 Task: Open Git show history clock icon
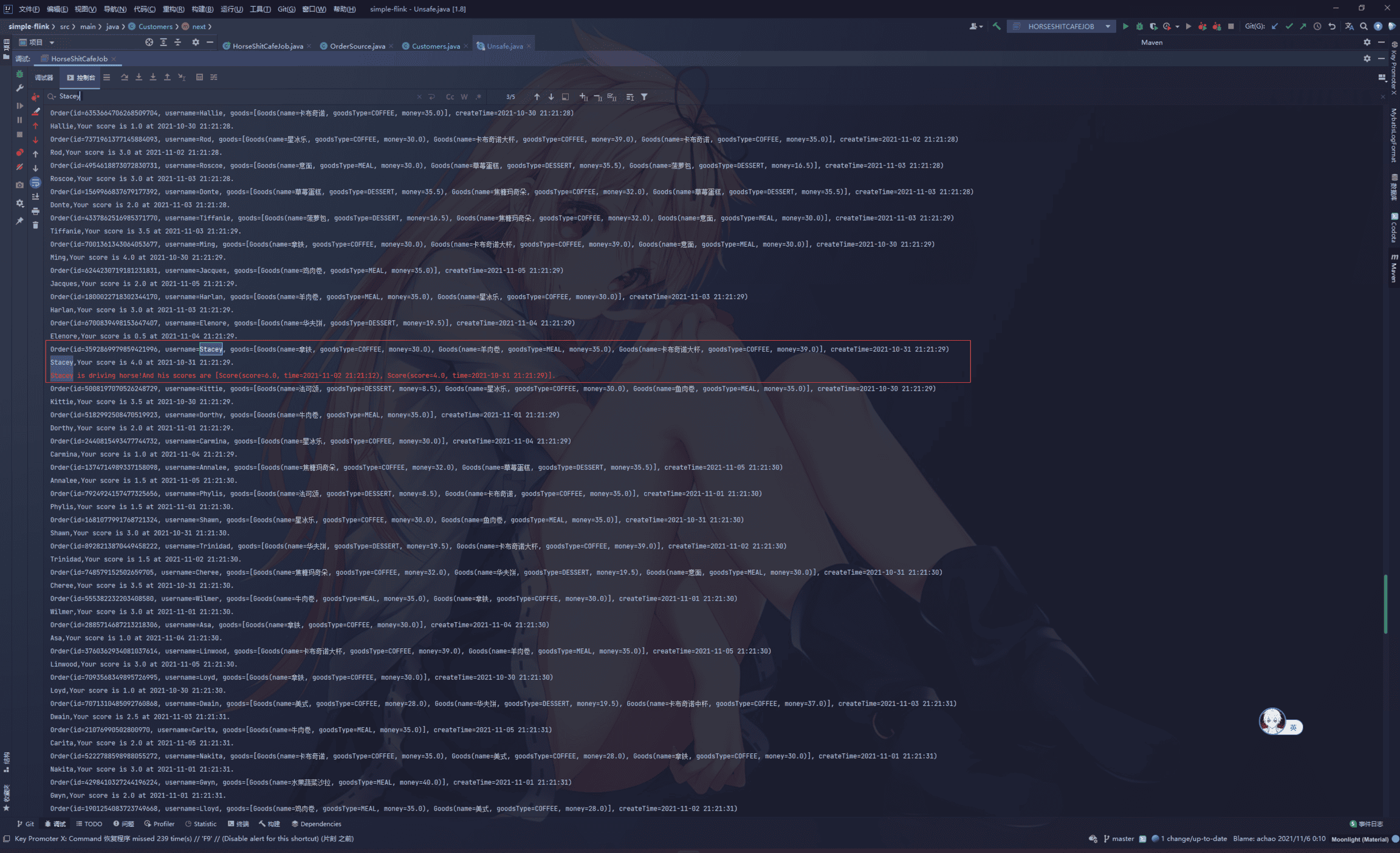(x=1317, y=26)
